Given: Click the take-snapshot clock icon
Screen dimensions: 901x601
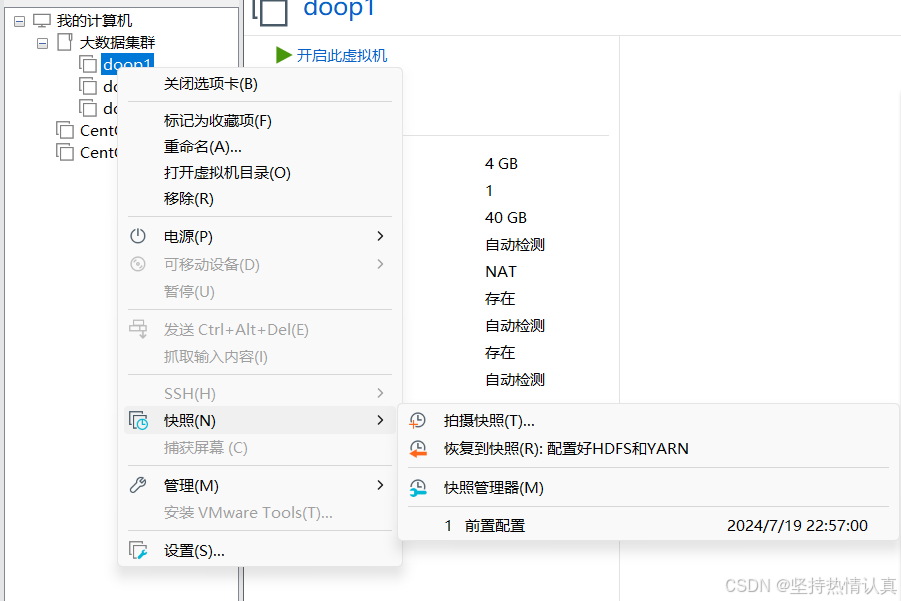Looking at the screenshot, I should click(418, 421).
